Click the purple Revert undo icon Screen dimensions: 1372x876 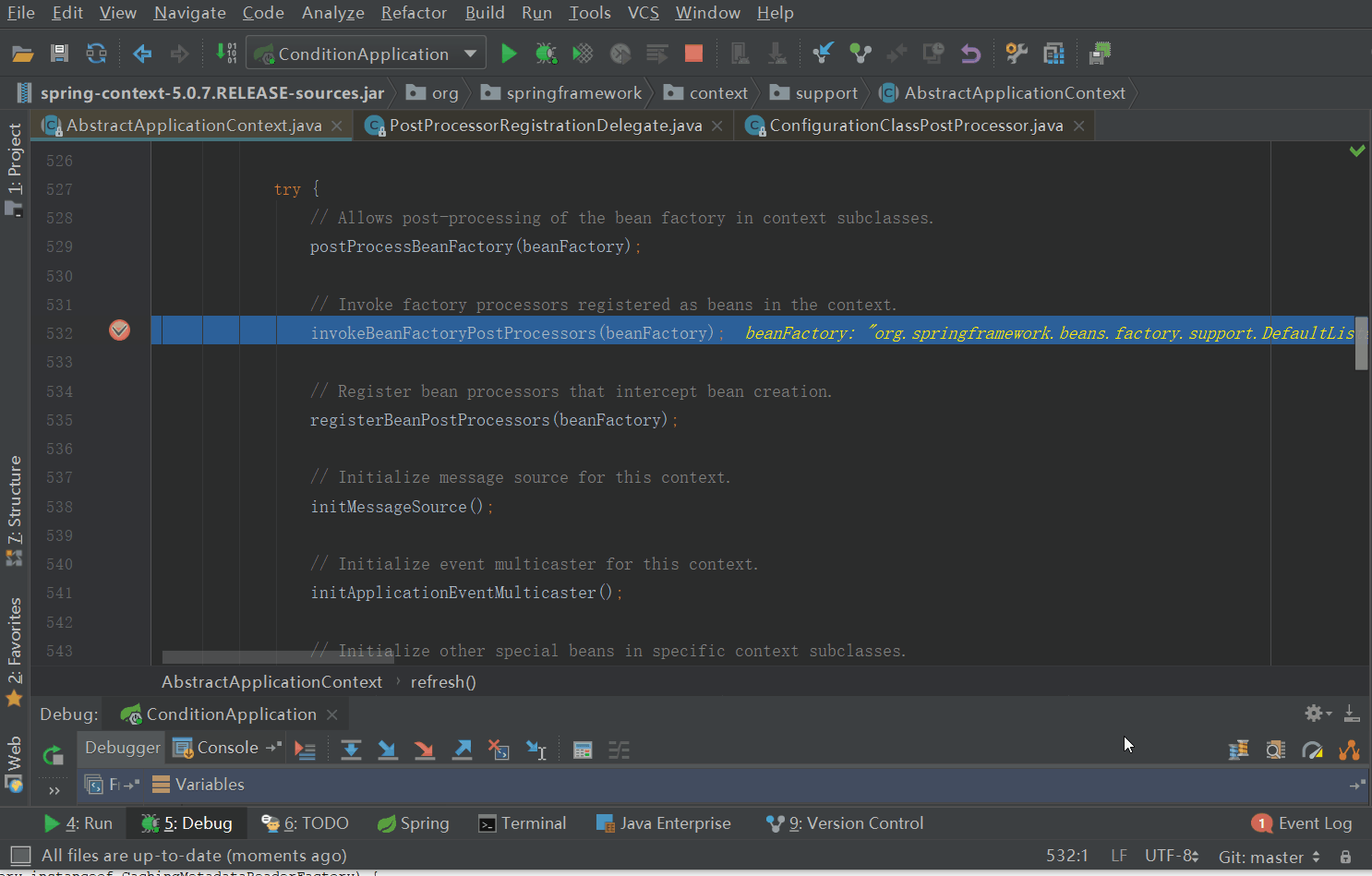pyautogui.click(x=969, y=54)
